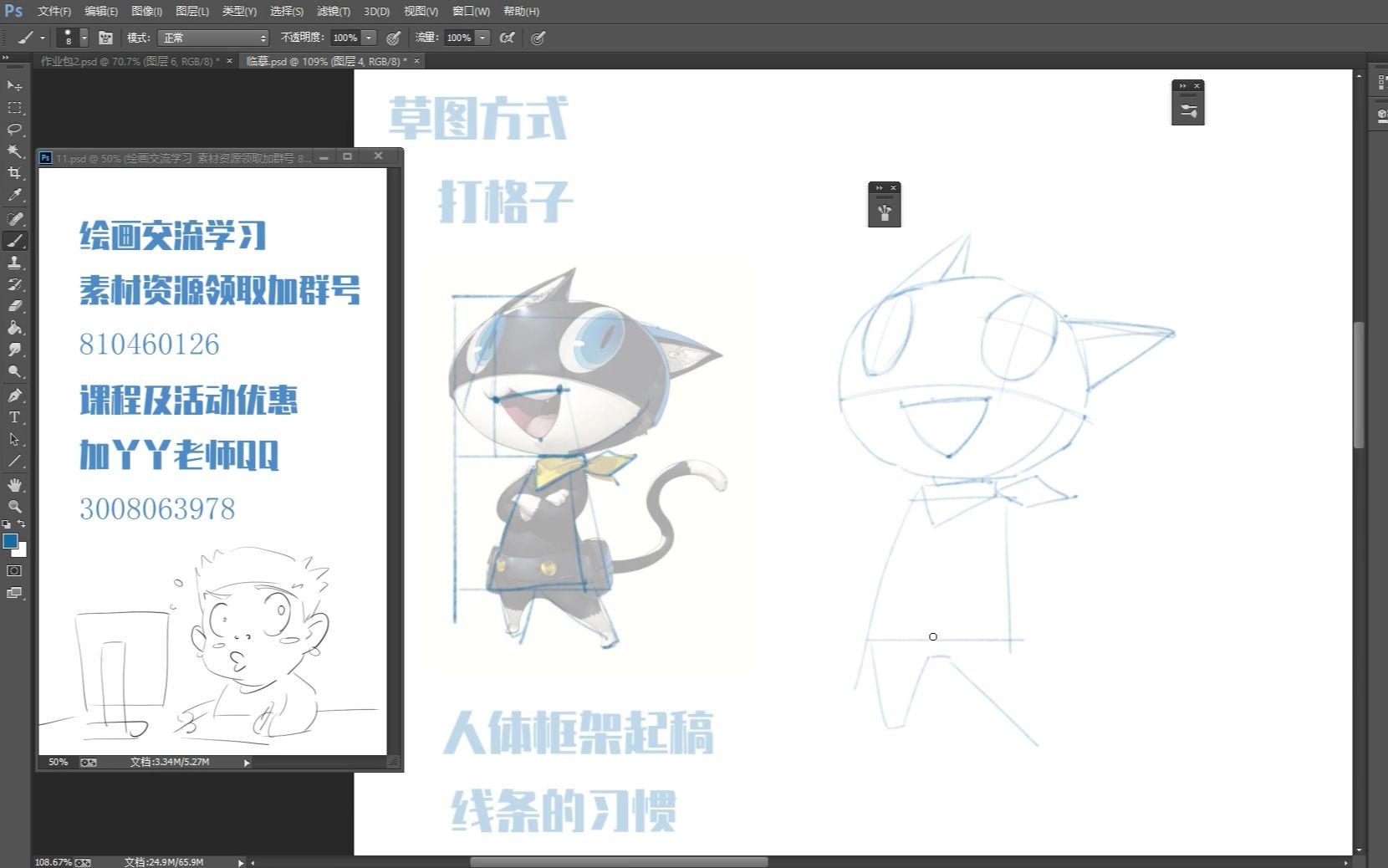Viewport: 1388px width, 868px height.
Task: Enable airbrush mode in the options bar
Action: pyautogui.click(x=507, y=38)
